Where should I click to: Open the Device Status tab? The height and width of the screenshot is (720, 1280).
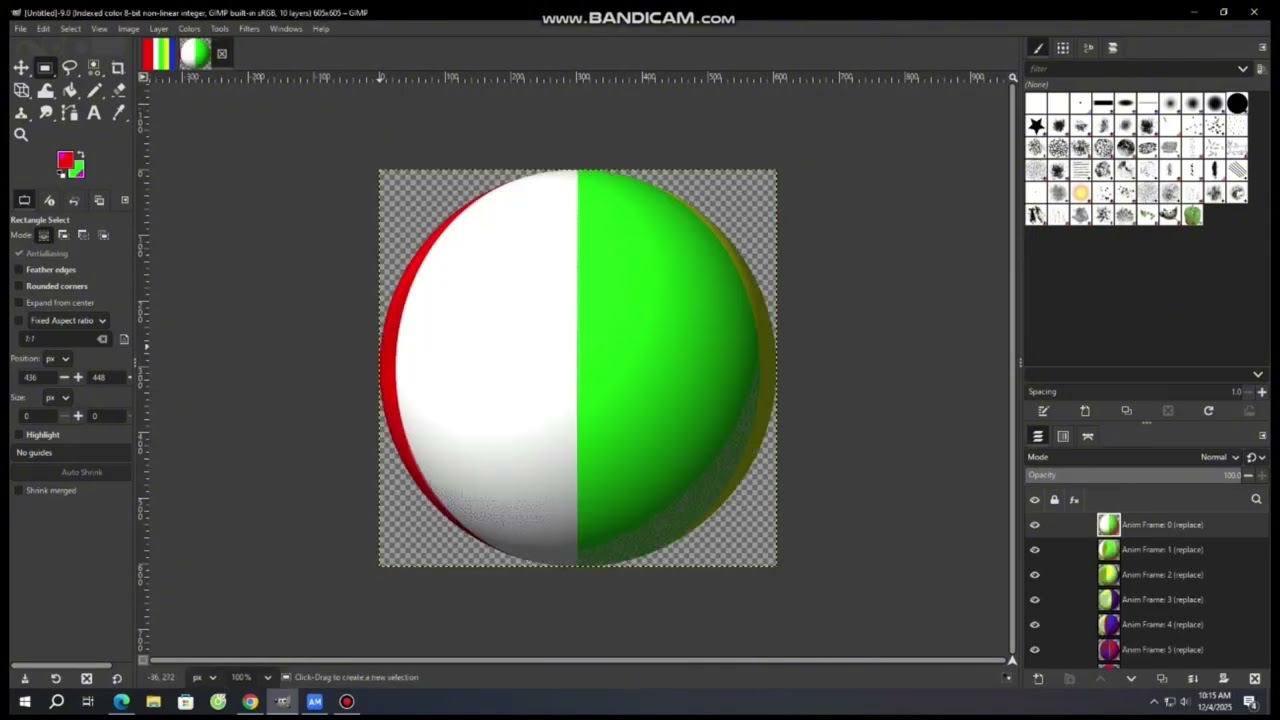pos(49,200)
